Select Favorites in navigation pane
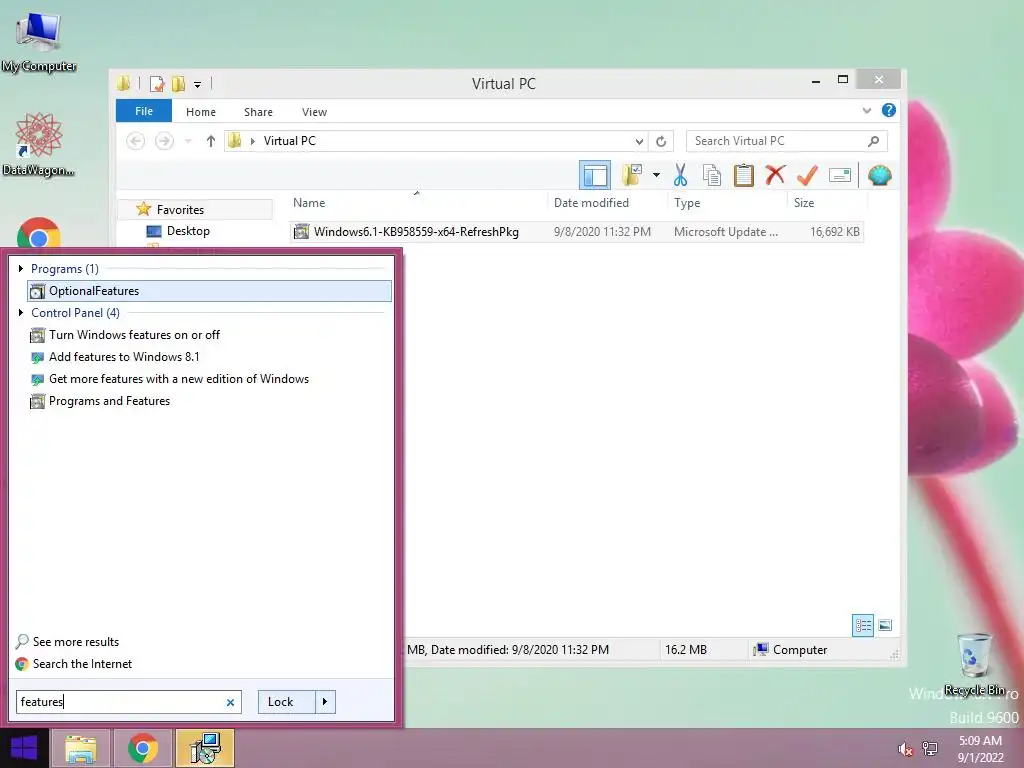The image size is (1024, 768). point(180,210)
